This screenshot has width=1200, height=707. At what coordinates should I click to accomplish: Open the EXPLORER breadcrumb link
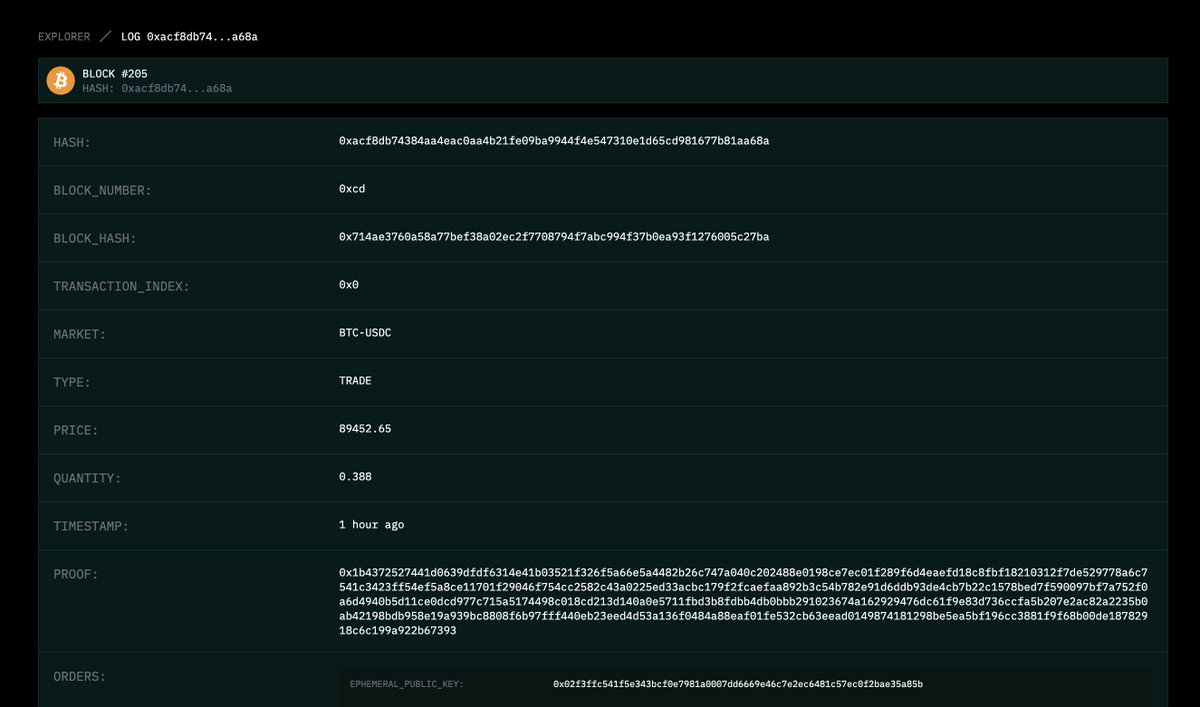pos(64,37)
